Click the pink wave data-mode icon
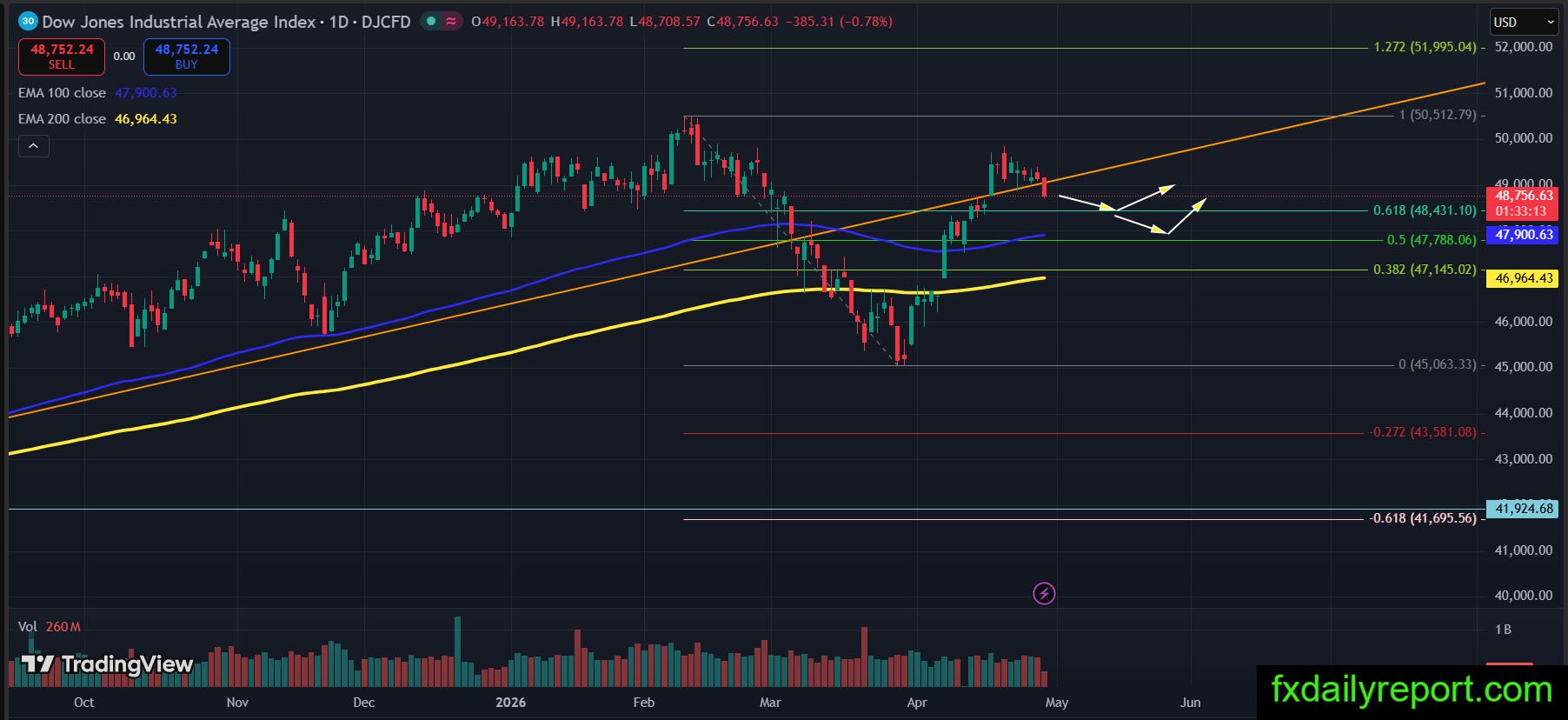1568x720 pixels. coord(451,21)
